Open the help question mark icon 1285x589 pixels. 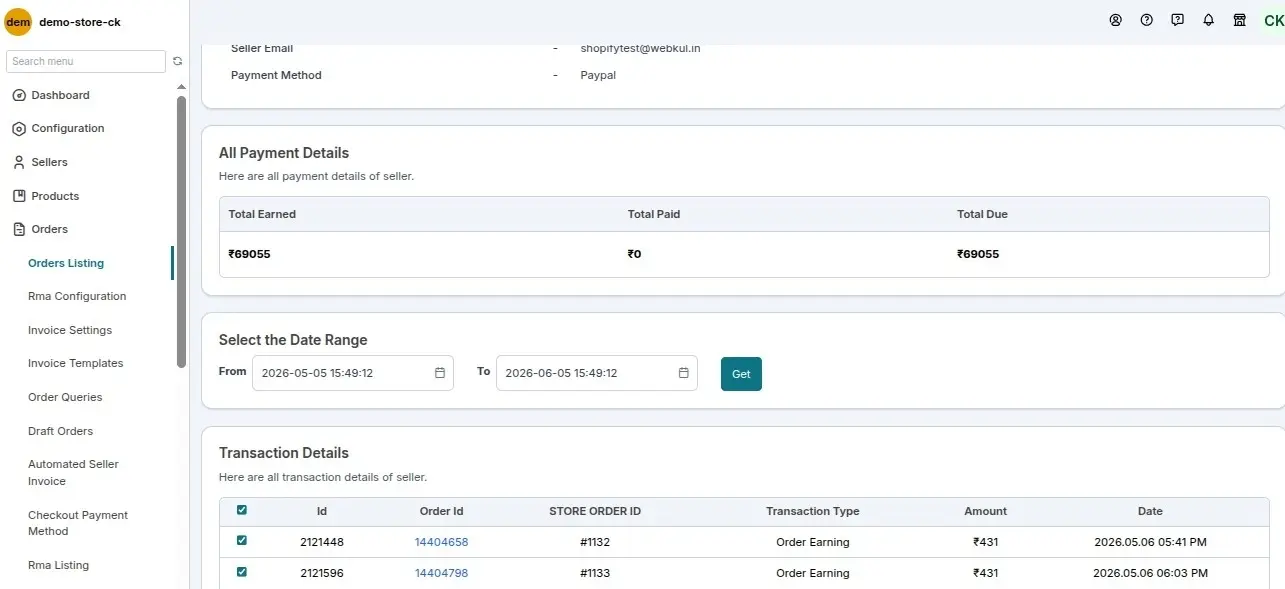point(1147,20)
